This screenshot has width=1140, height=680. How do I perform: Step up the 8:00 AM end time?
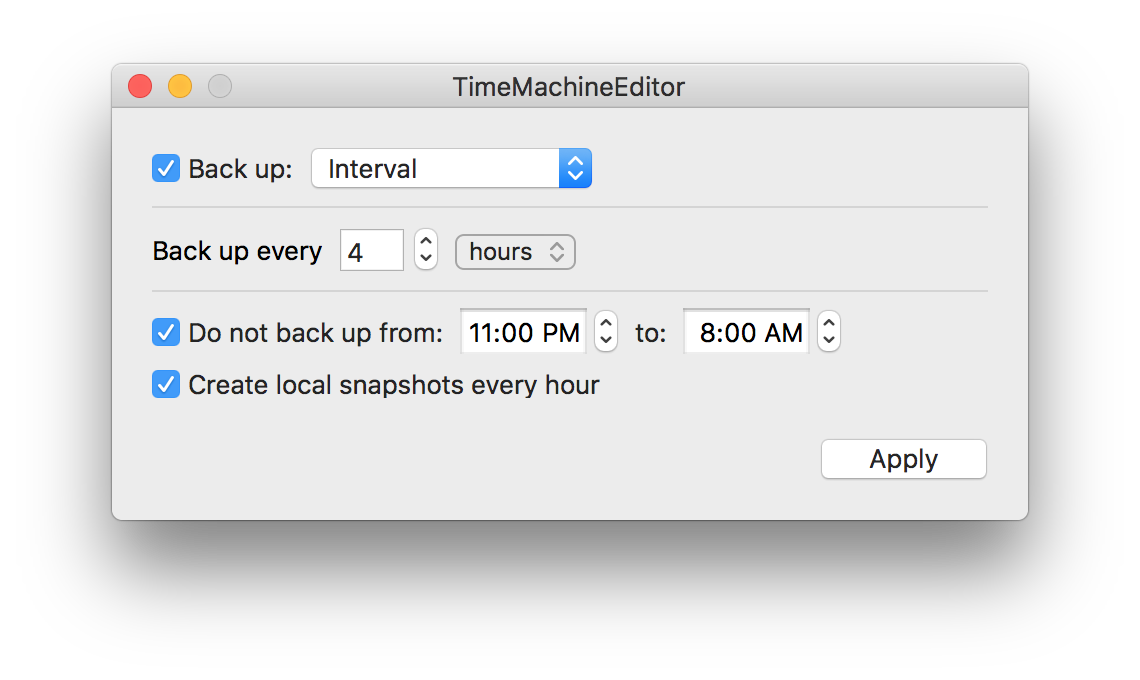click(x=829, y=323)
